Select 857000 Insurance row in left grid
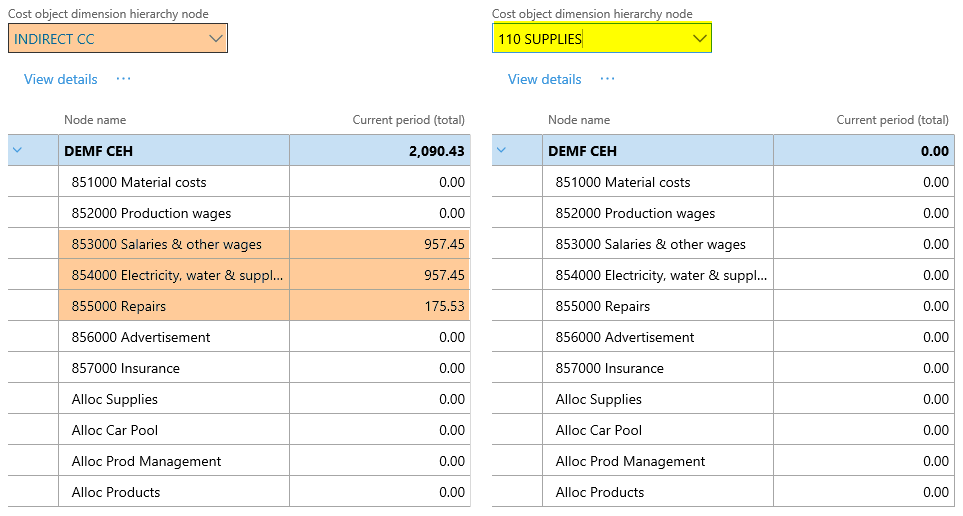Viewport: 963px width, 516px height. pos(126,368)
